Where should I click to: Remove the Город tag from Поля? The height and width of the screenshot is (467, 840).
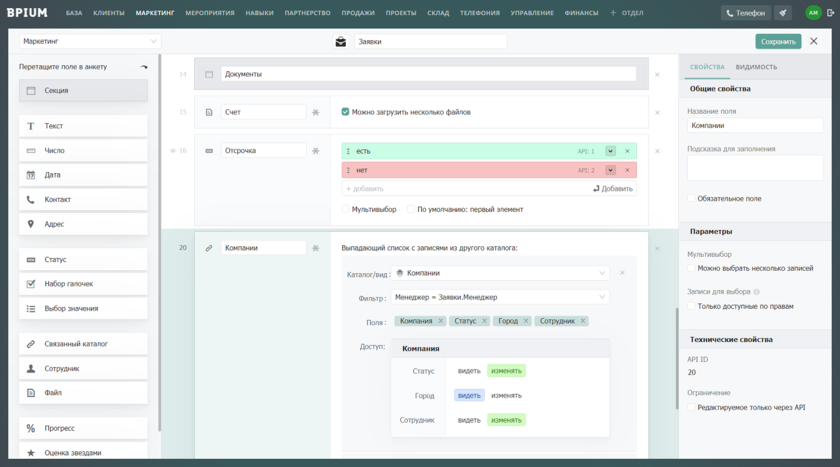tap(526, 321)
